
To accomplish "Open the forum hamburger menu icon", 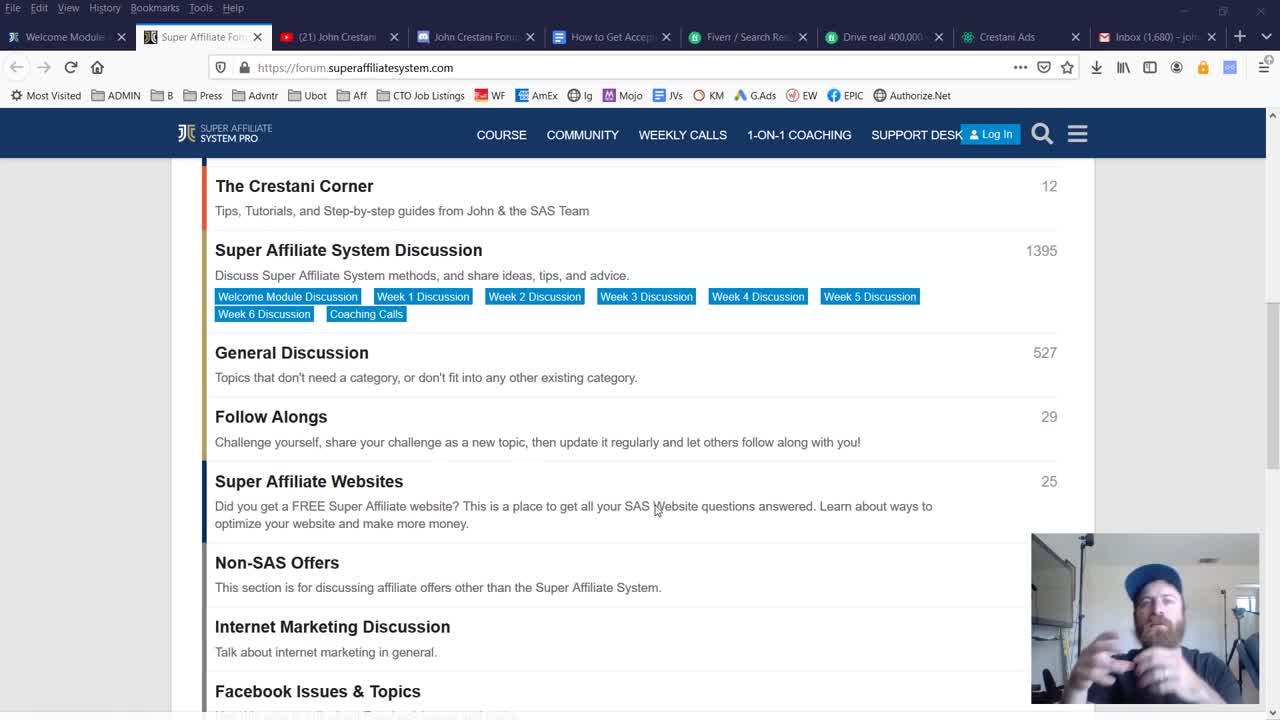I will 1077,134.
